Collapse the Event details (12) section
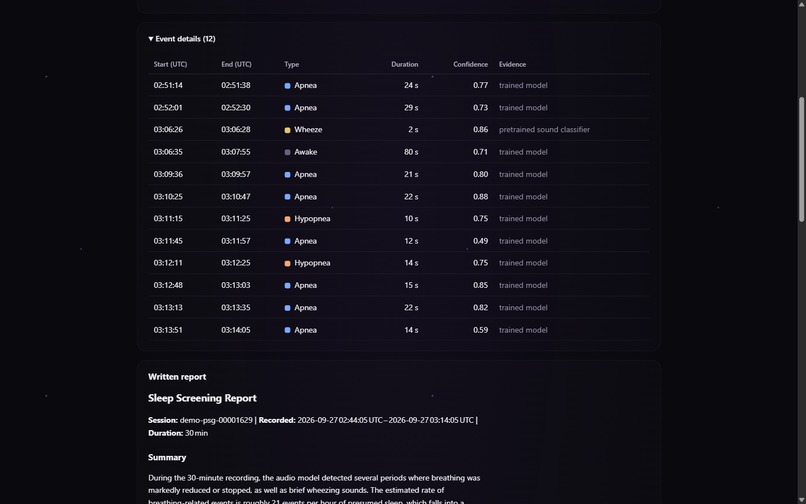This screenshot has height=504, width=806. click(x=182, y=39)
